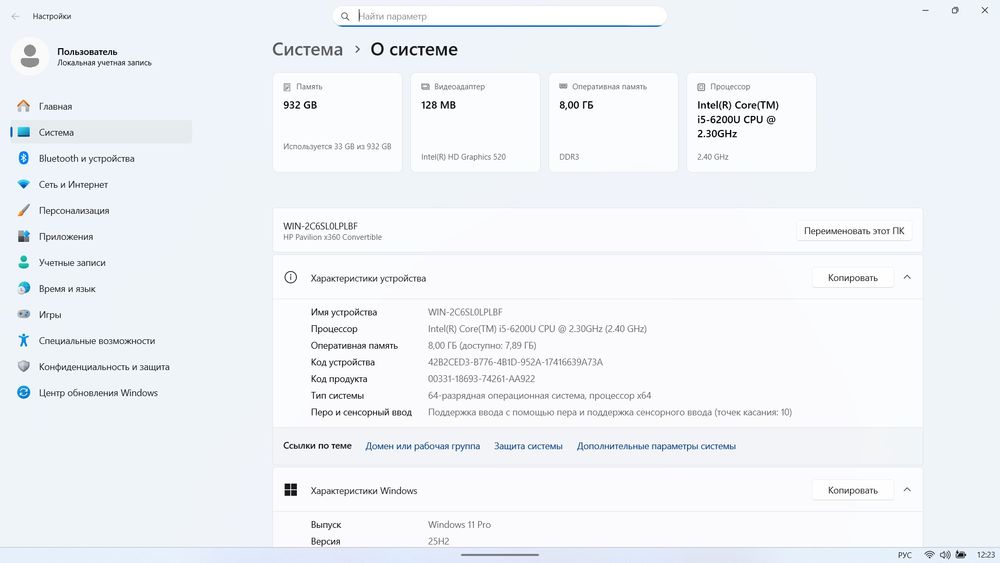
Task: Open the Память 932 GB card
Action: click(337, 122)
